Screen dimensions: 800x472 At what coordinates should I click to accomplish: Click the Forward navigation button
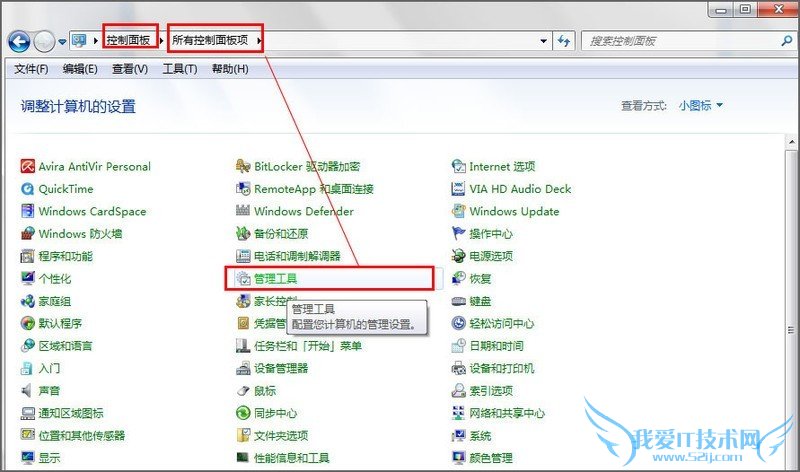[44, 41]
